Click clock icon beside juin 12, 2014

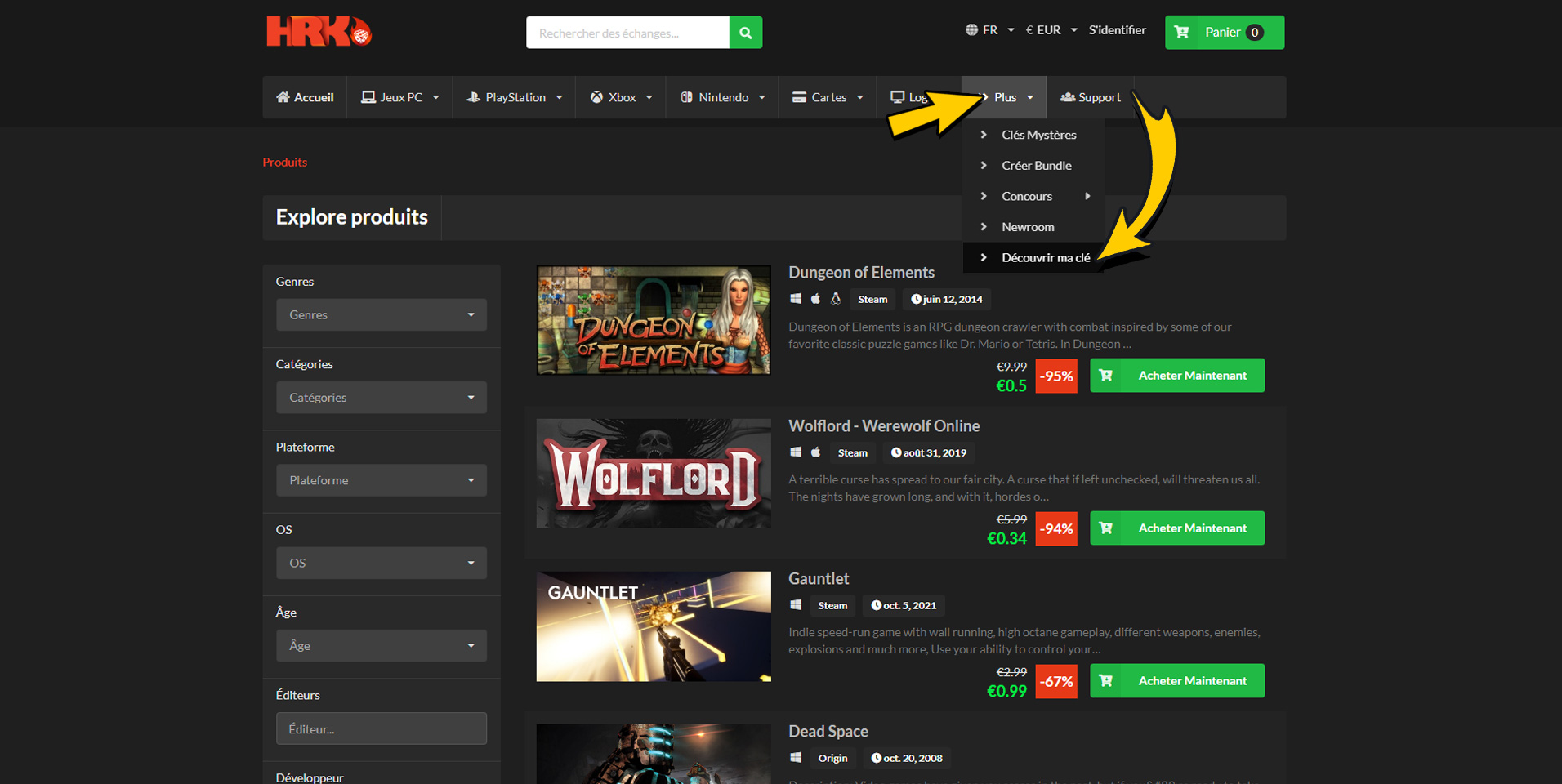point(916,300)
